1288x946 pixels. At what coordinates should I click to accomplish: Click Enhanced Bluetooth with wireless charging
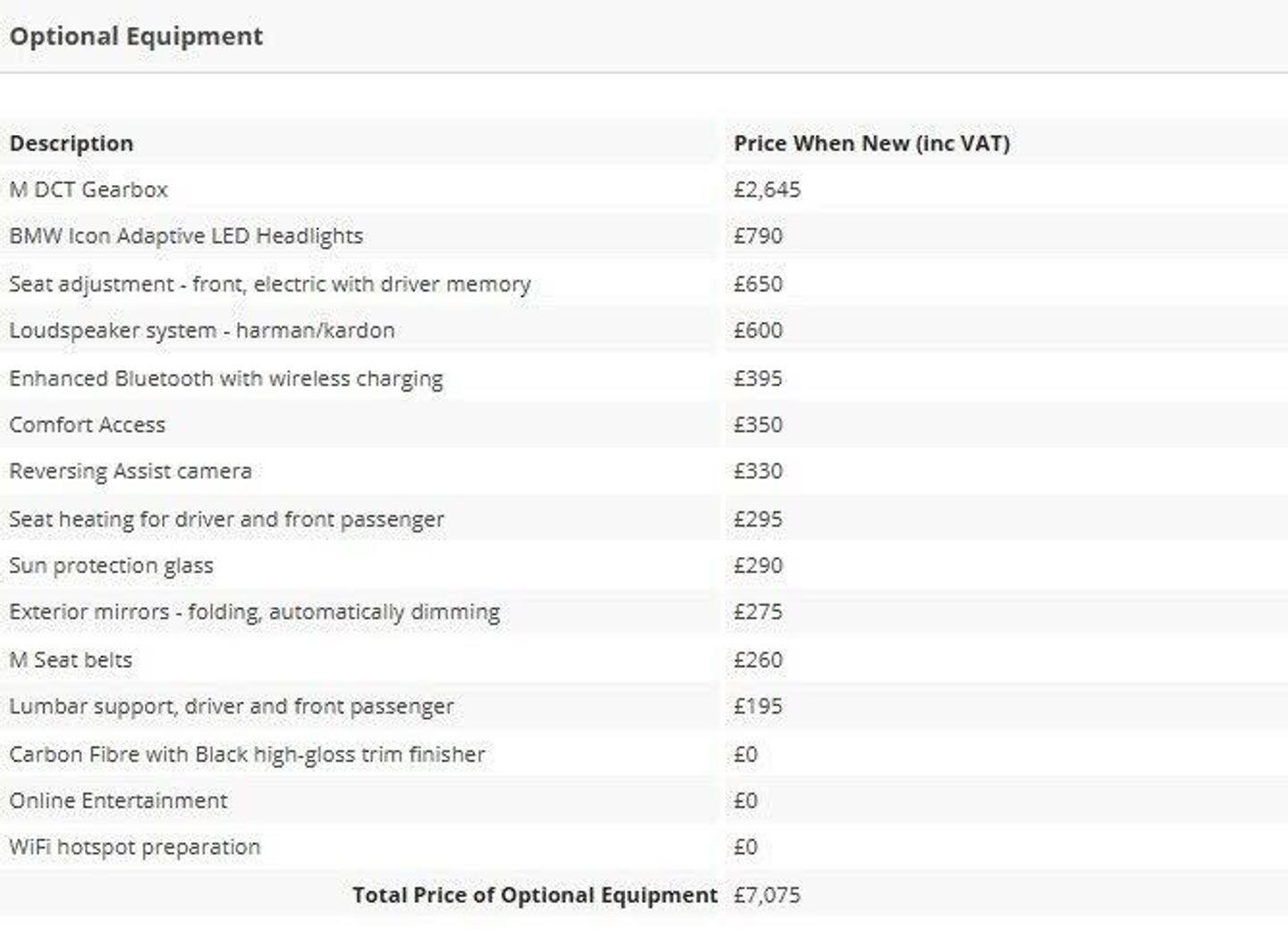(x=225, y=378)
